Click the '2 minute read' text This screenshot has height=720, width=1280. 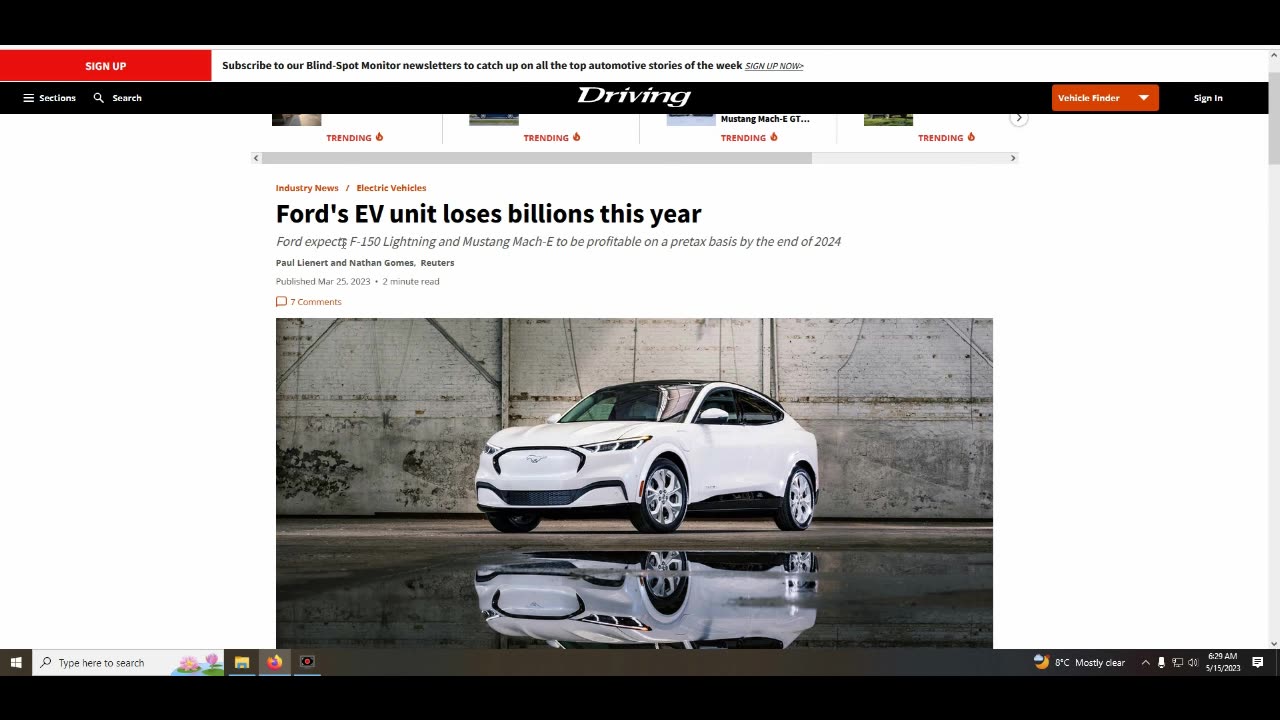[411, 282]
